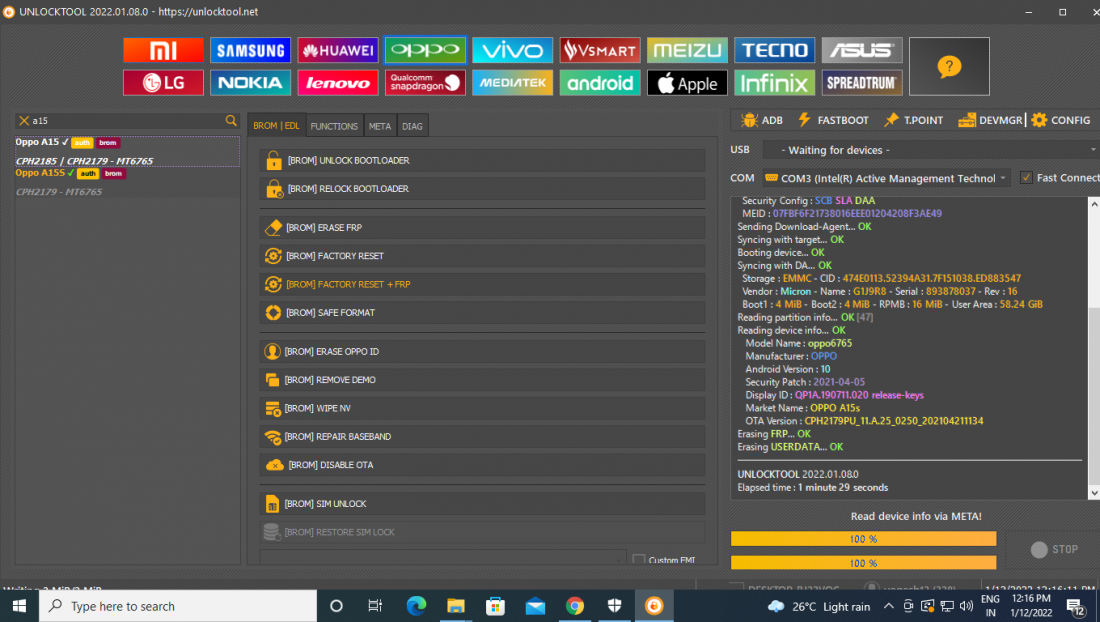
Task: Click the OTA Version value in the log
Action: (x=893, y=421)
